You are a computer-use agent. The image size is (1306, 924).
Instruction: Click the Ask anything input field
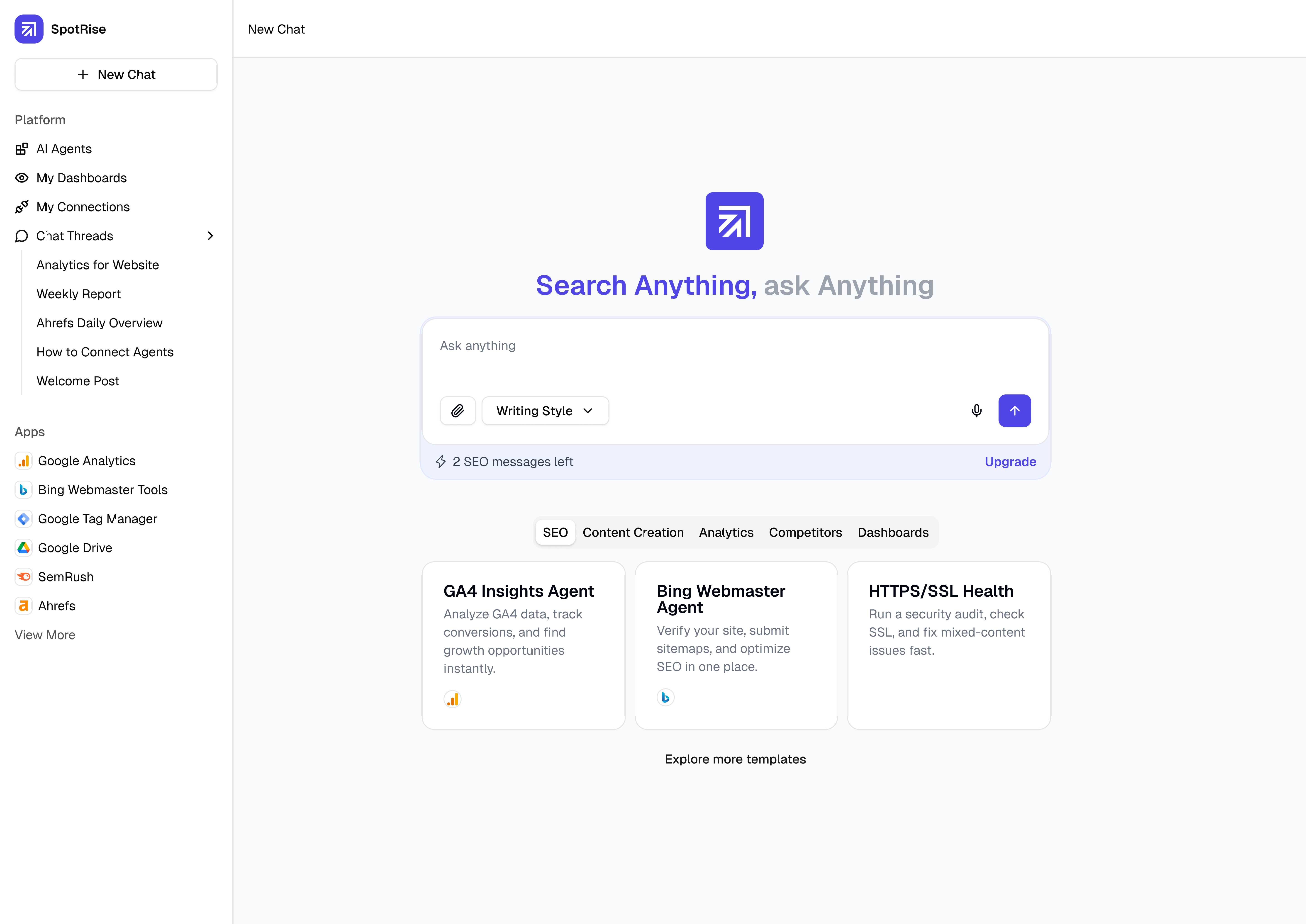734,358
